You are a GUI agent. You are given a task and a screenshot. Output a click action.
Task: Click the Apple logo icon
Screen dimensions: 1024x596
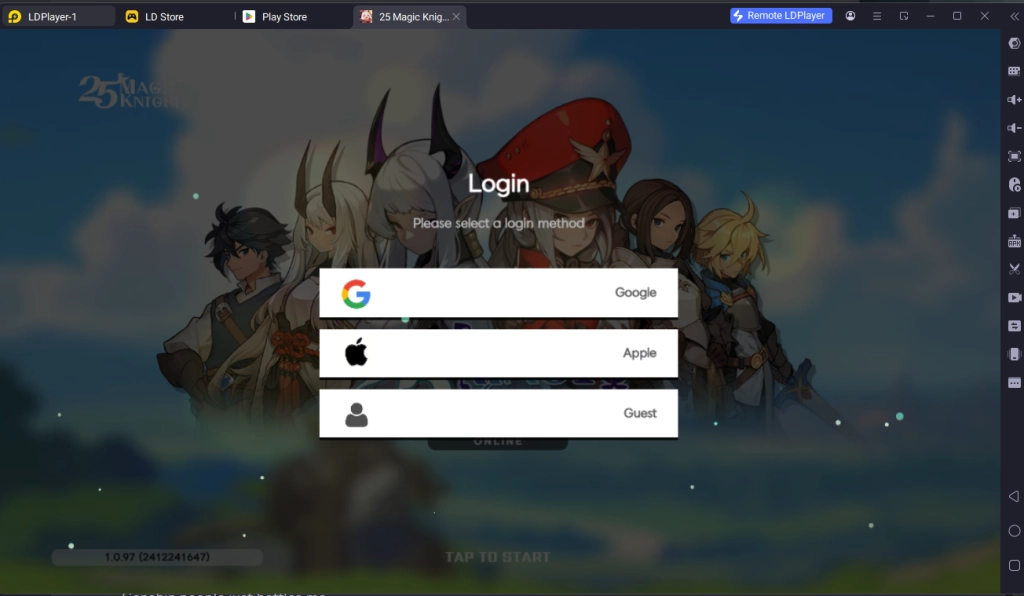pos(356,352)
